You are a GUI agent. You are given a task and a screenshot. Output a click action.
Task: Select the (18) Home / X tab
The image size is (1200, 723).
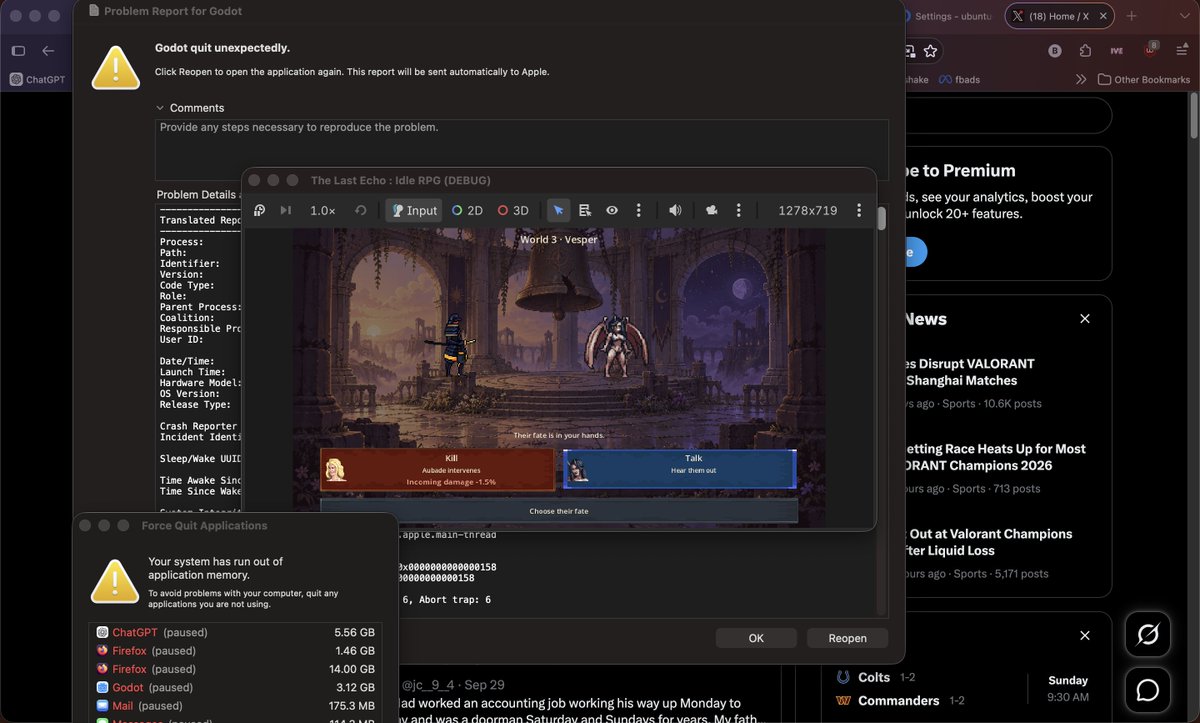[1058, 16]
